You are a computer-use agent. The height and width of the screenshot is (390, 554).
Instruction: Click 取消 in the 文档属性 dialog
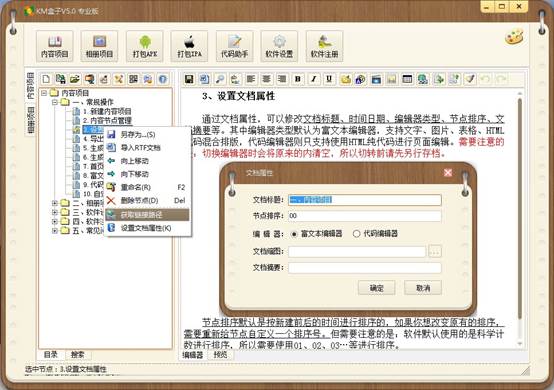pyautogui.click(x=423, y=288)
